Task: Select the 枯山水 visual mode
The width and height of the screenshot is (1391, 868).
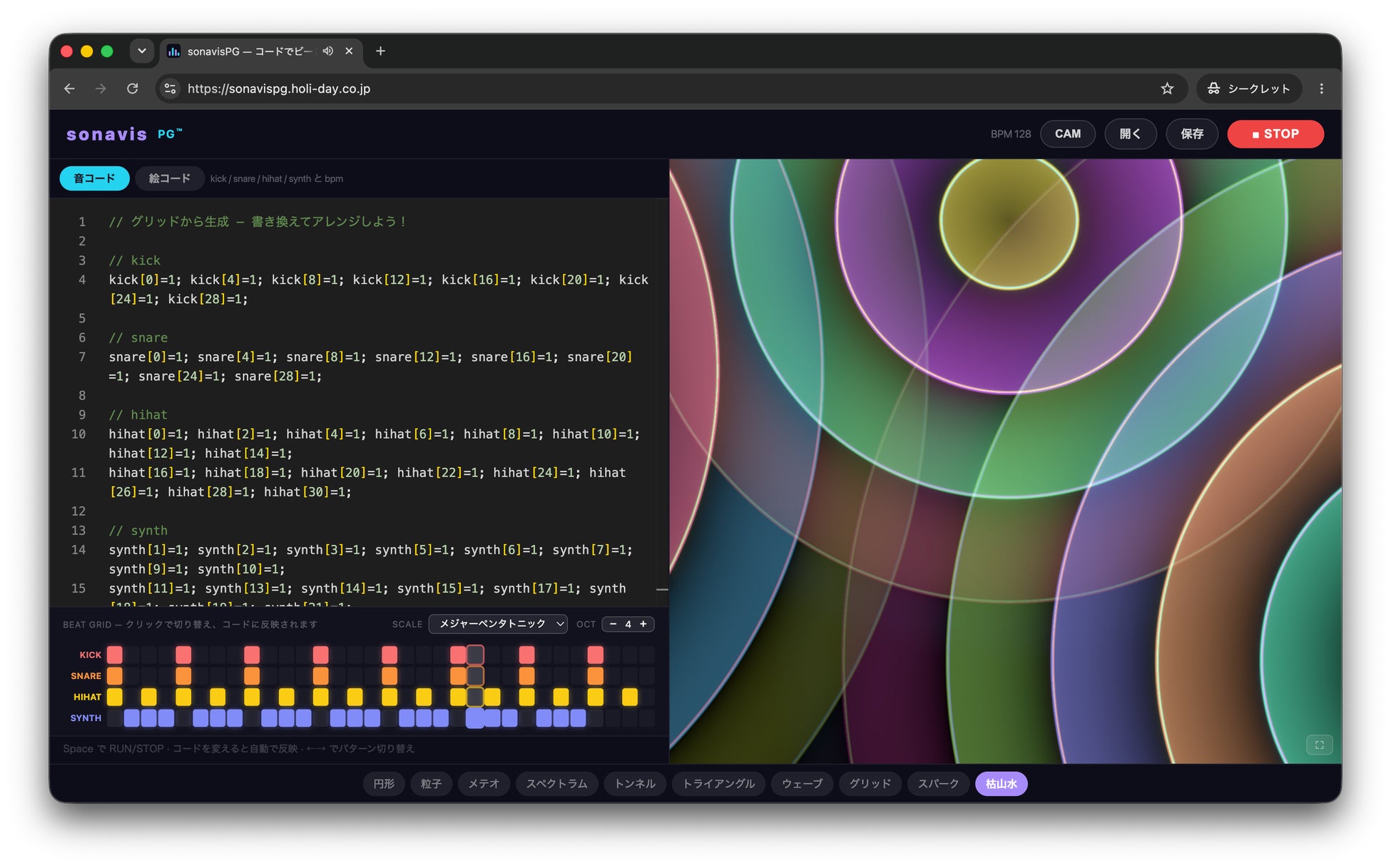Action: pos(1002,784)
